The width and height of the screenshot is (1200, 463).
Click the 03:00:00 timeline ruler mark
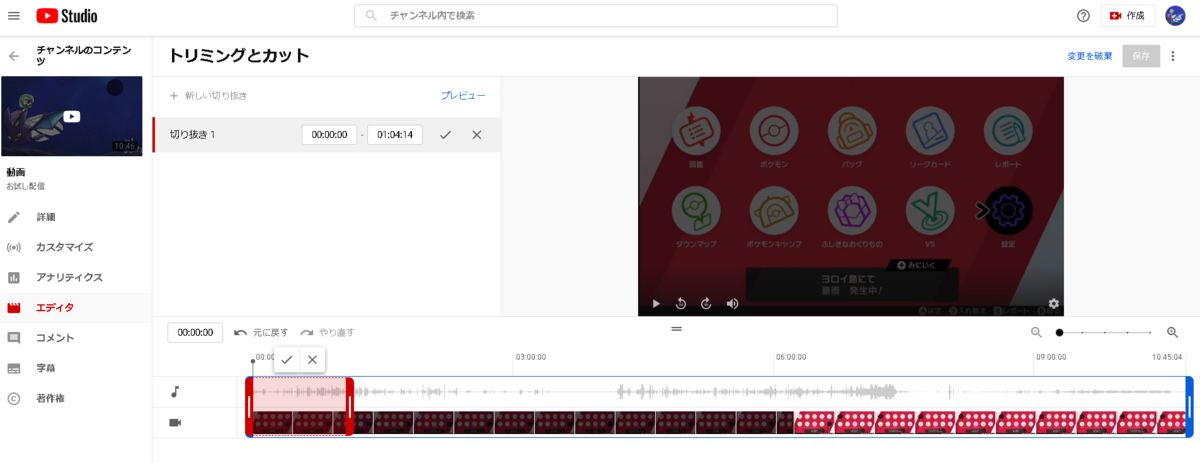[x=530, y=357]
